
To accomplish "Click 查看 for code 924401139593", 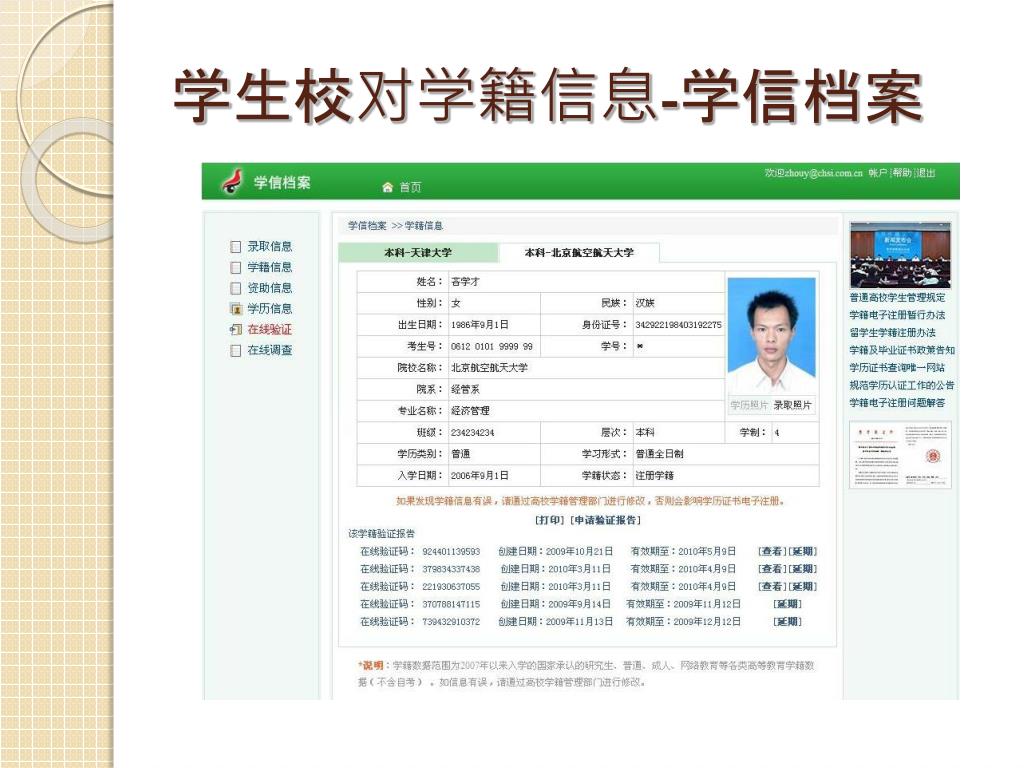I will click(x=772, y=551).
